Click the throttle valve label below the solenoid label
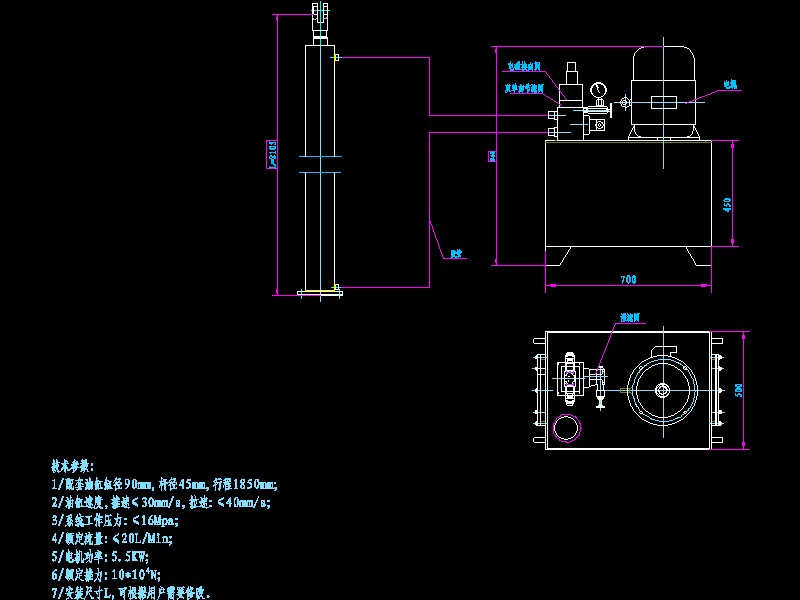 [524, 89]
